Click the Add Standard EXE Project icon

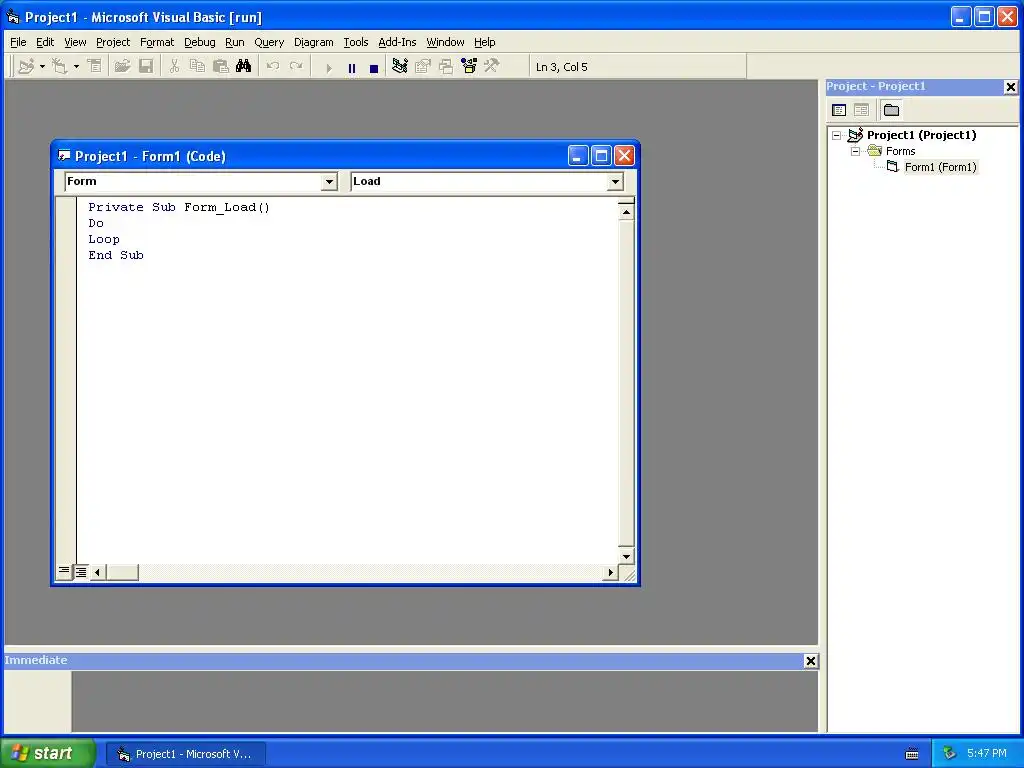(x=26, y=67)
